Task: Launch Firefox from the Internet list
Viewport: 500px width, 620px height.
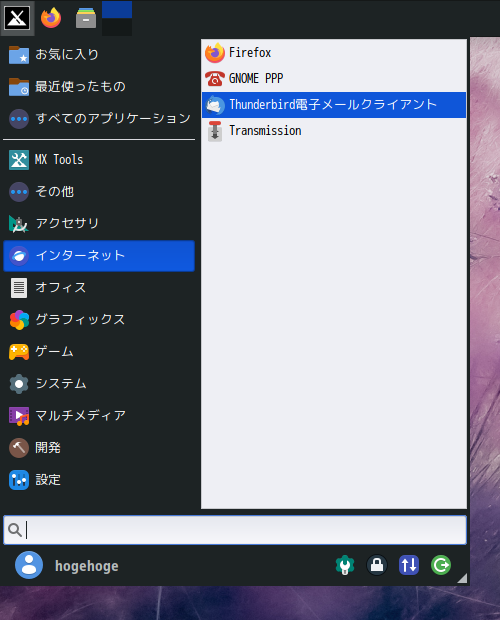Action: click(x=334, y=53)
